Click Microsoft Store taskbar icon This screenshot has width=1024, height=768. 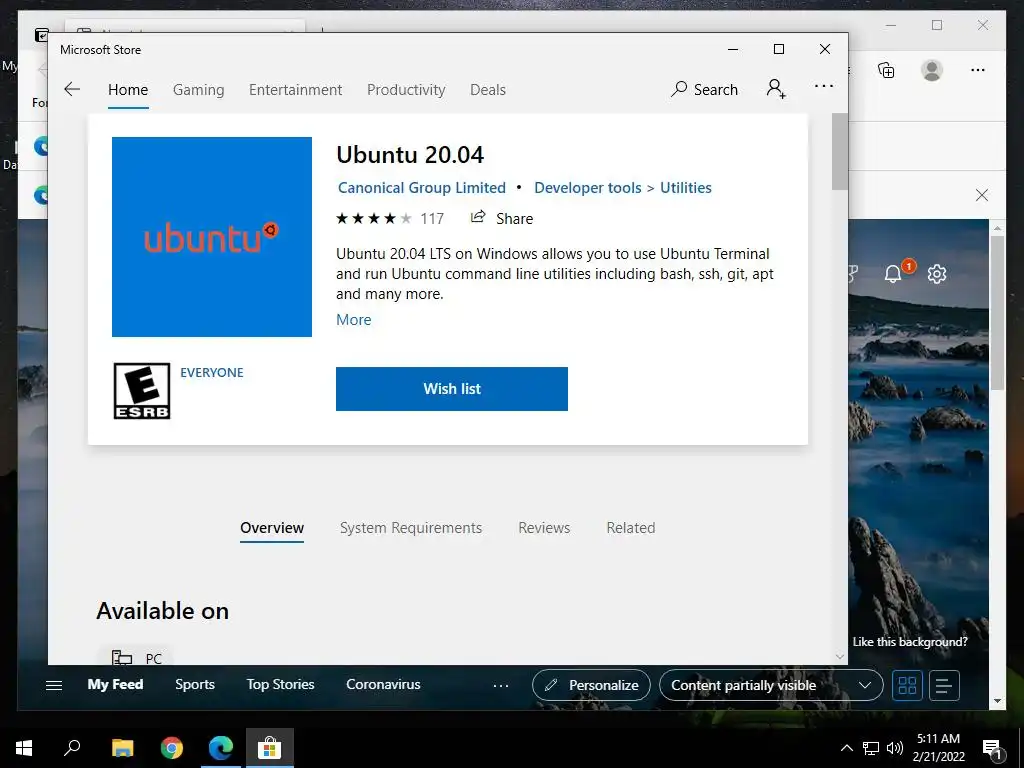point(270,748)
